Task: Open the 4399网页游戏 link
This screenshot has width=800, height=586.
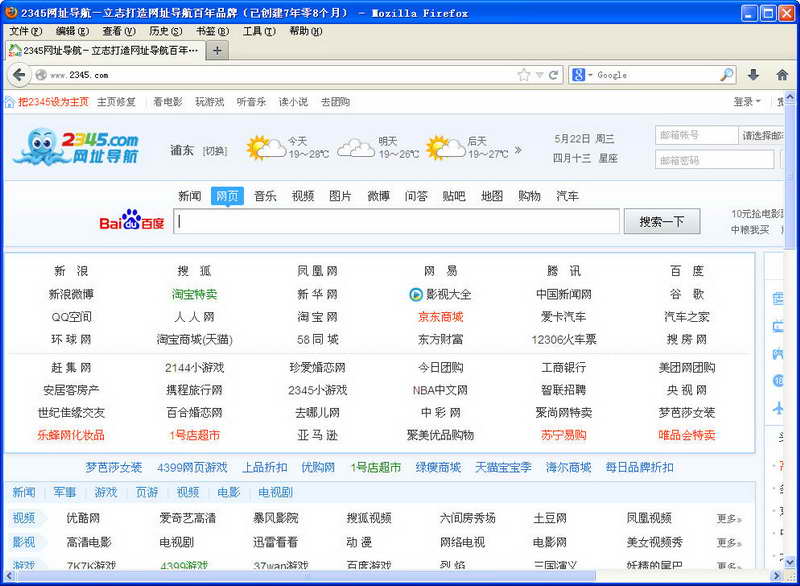Action: coord(192,467)
